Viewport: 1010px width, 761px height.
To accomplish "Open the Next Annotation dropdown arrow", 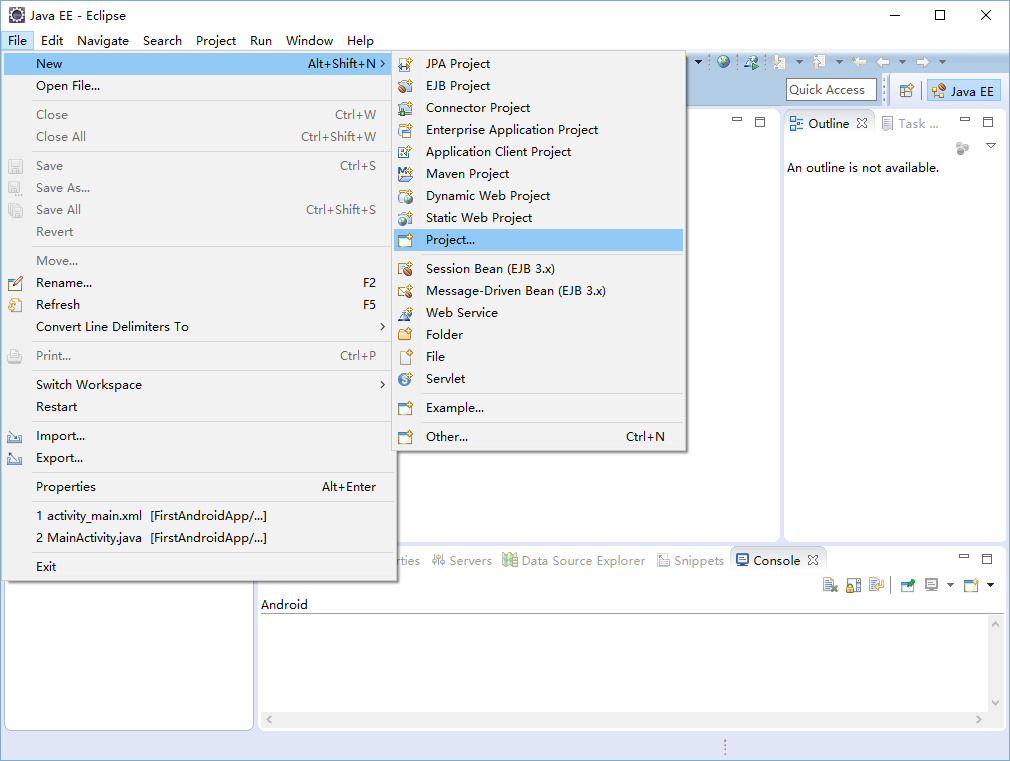I will pyautogui.click(x=799, y=62).
